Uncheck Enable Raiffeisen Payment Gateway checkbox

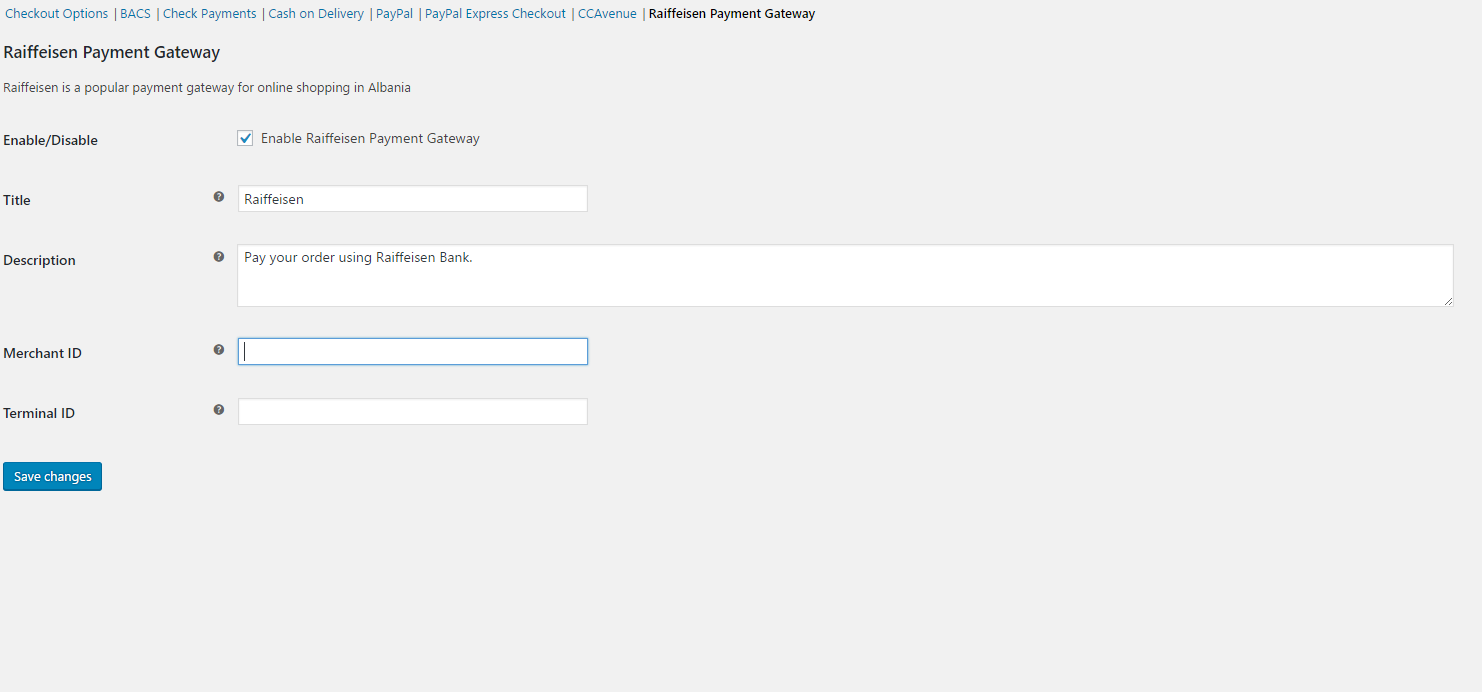pyautogui.click(x=245, y=139)
